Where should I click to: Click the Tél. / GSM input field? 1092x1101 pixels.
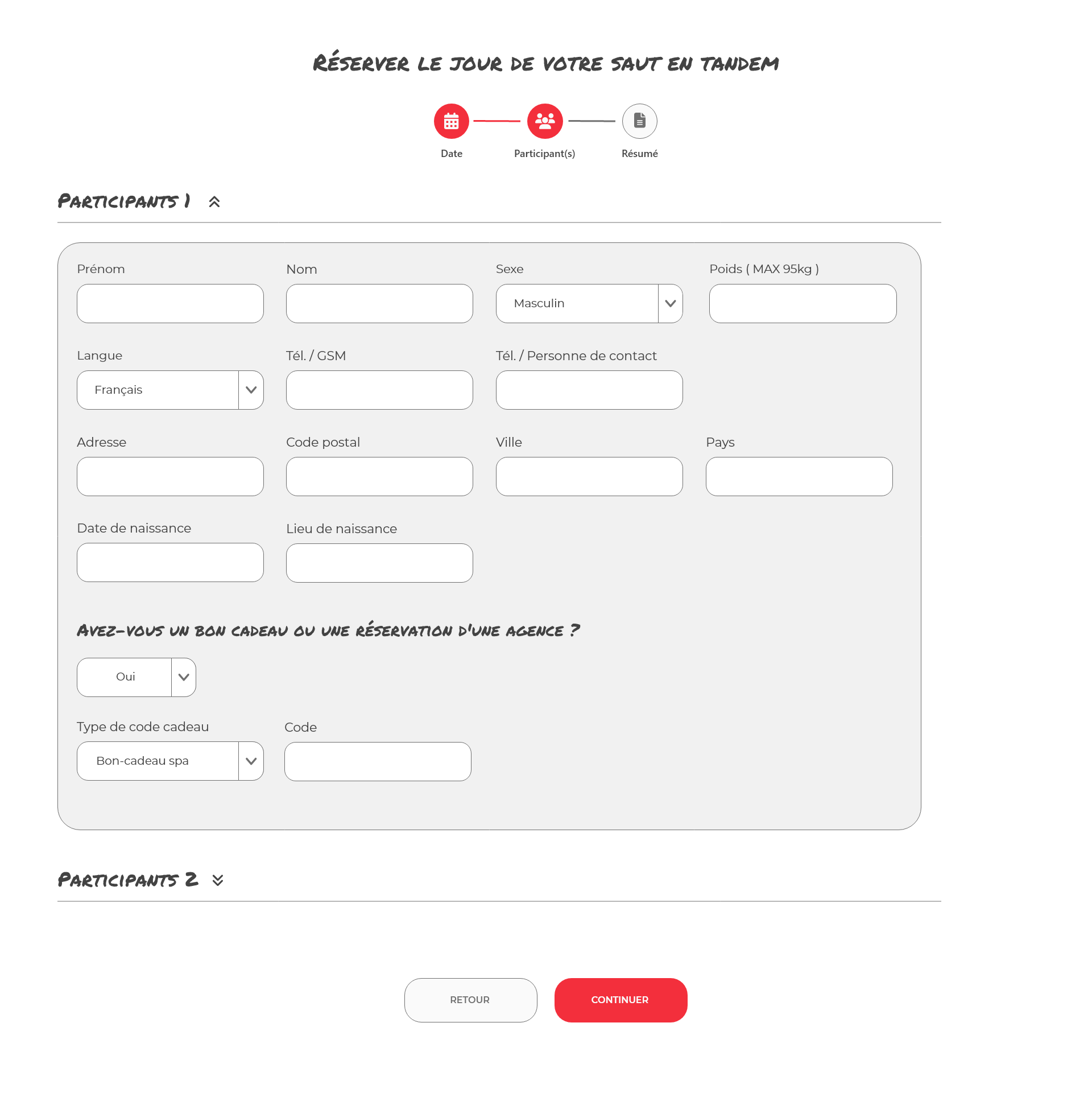(379, 390)
